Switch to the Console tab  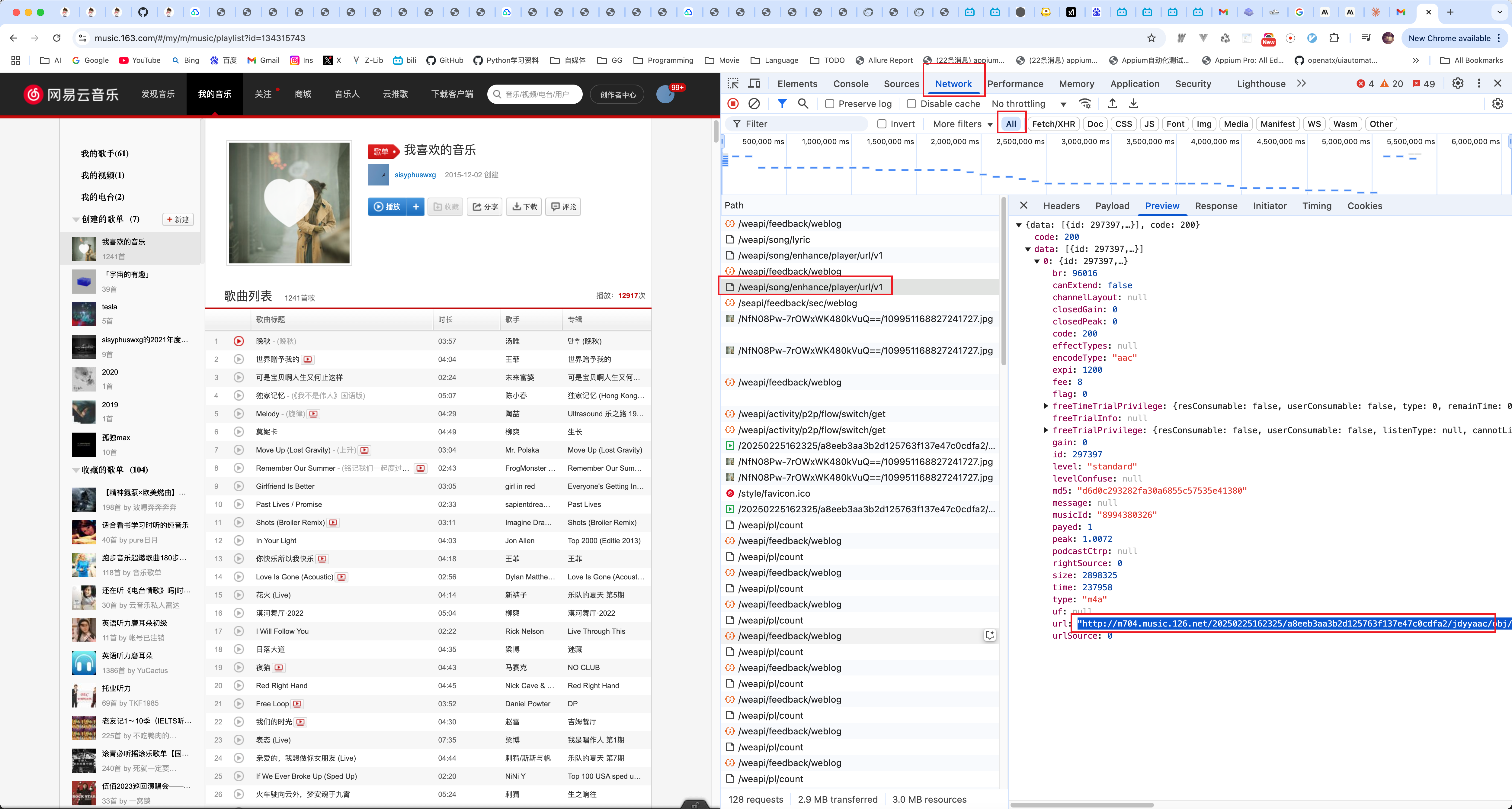click(x=850, y=83)
